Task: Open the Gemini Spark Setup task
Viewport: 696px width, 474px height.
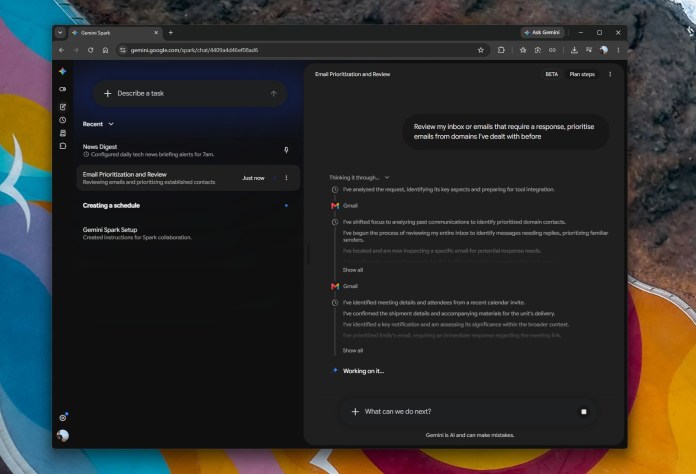Action: [188, 233]
